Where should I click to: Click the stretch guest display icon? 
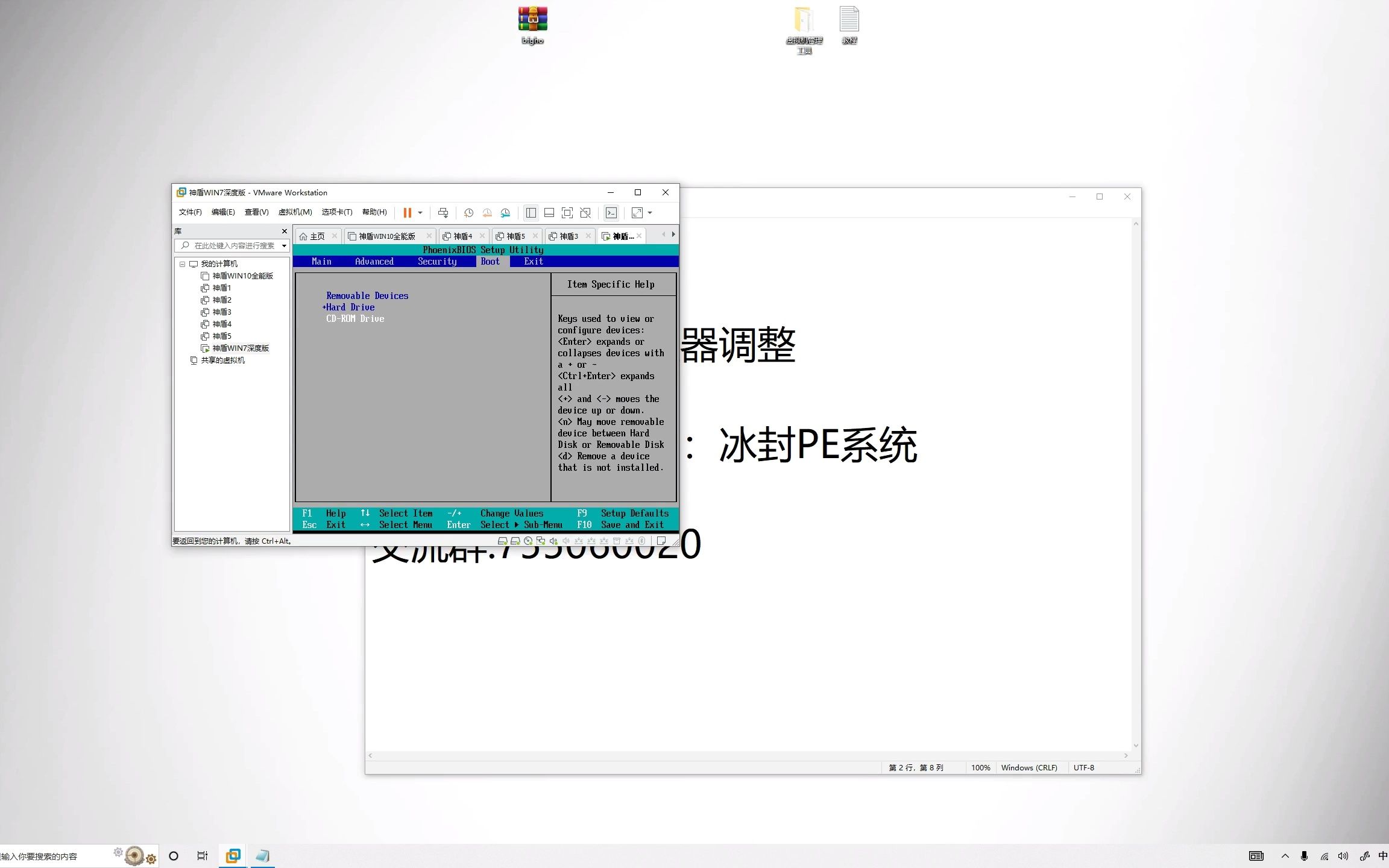click(637, 213)
